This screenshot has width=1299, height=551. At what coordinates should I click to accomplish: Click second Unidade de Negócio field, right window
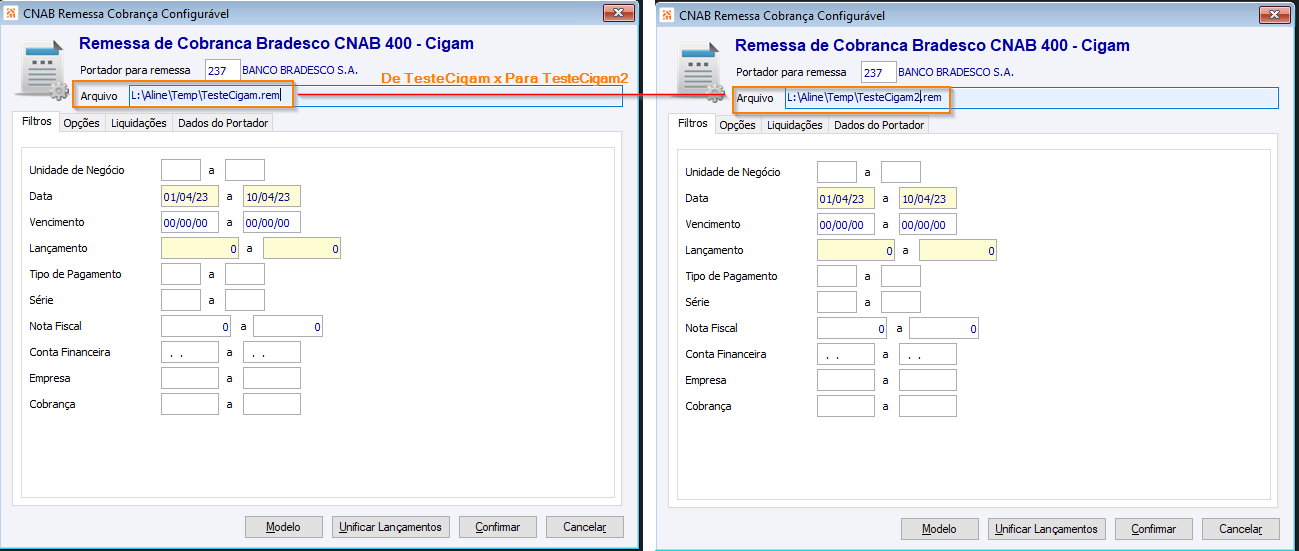coord(901,173)
